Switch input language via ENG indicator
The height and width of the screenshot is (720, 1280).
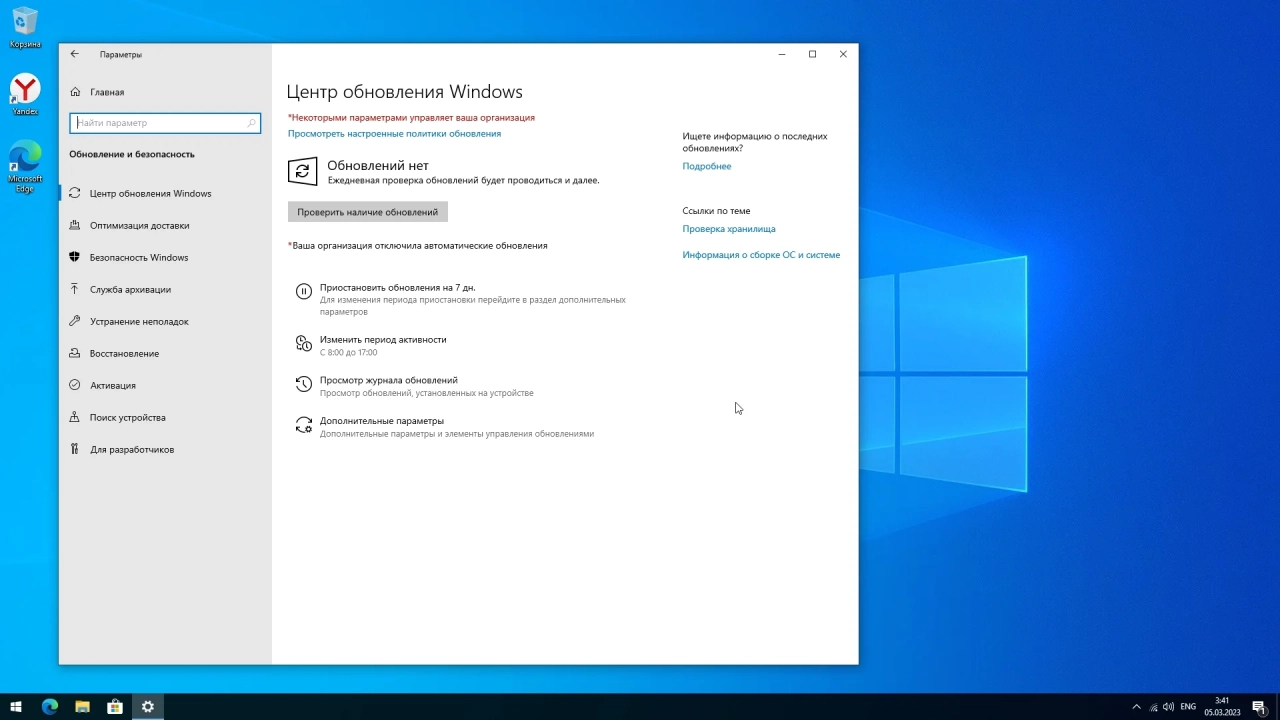[x=1188, y=707]
